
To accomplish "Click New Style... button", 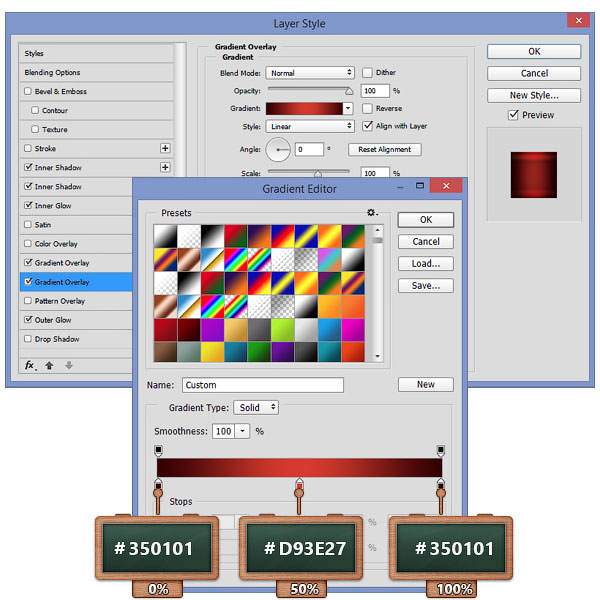I will (534, 95).
